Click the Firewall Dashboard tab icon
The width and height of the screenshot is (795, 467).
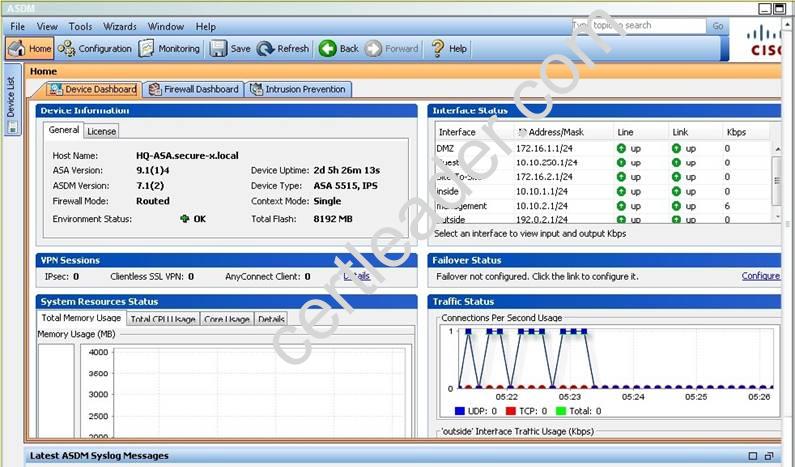[155, 89]
